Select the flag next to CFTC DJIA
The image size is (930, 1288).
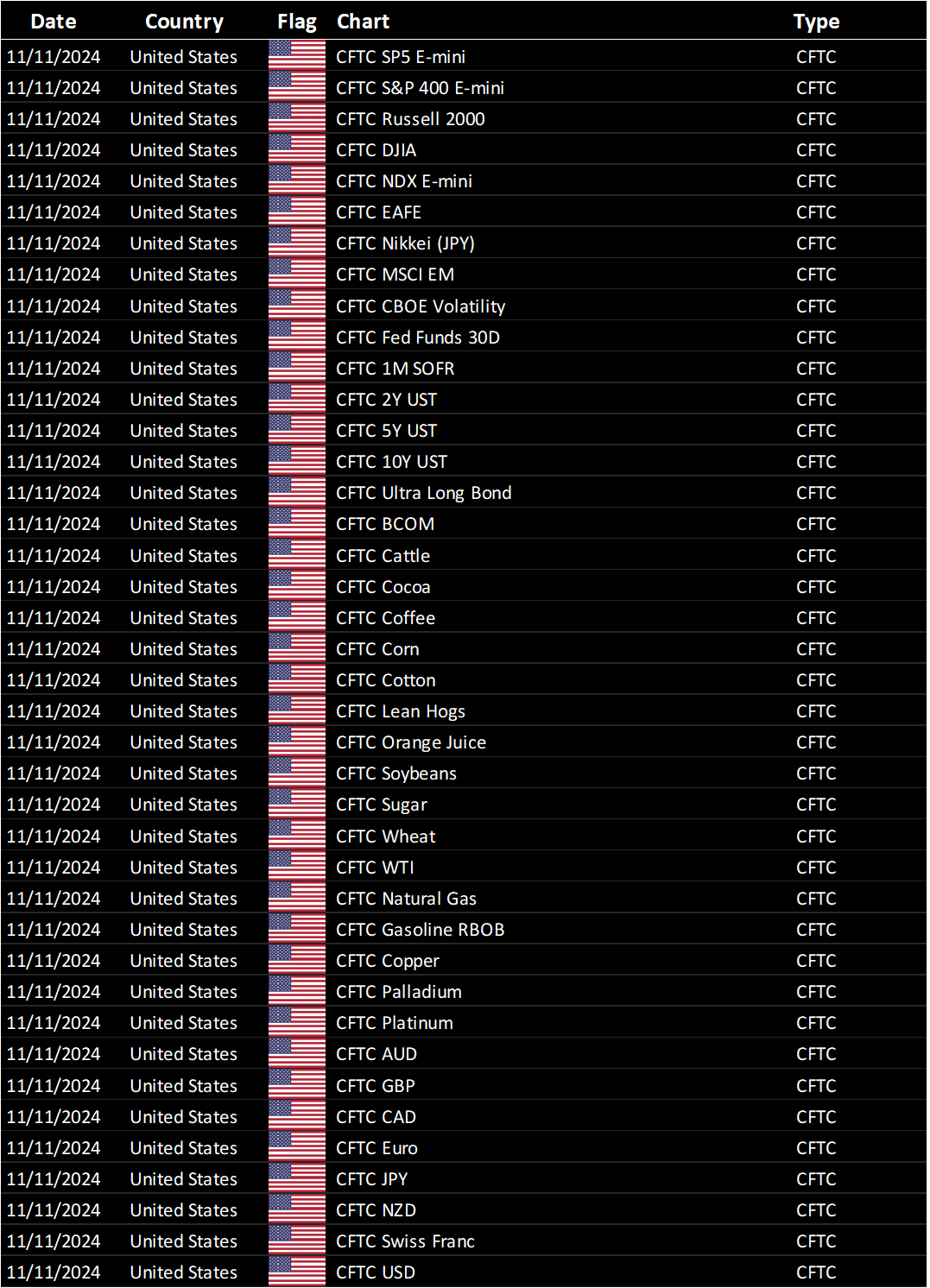pos(297,149)
